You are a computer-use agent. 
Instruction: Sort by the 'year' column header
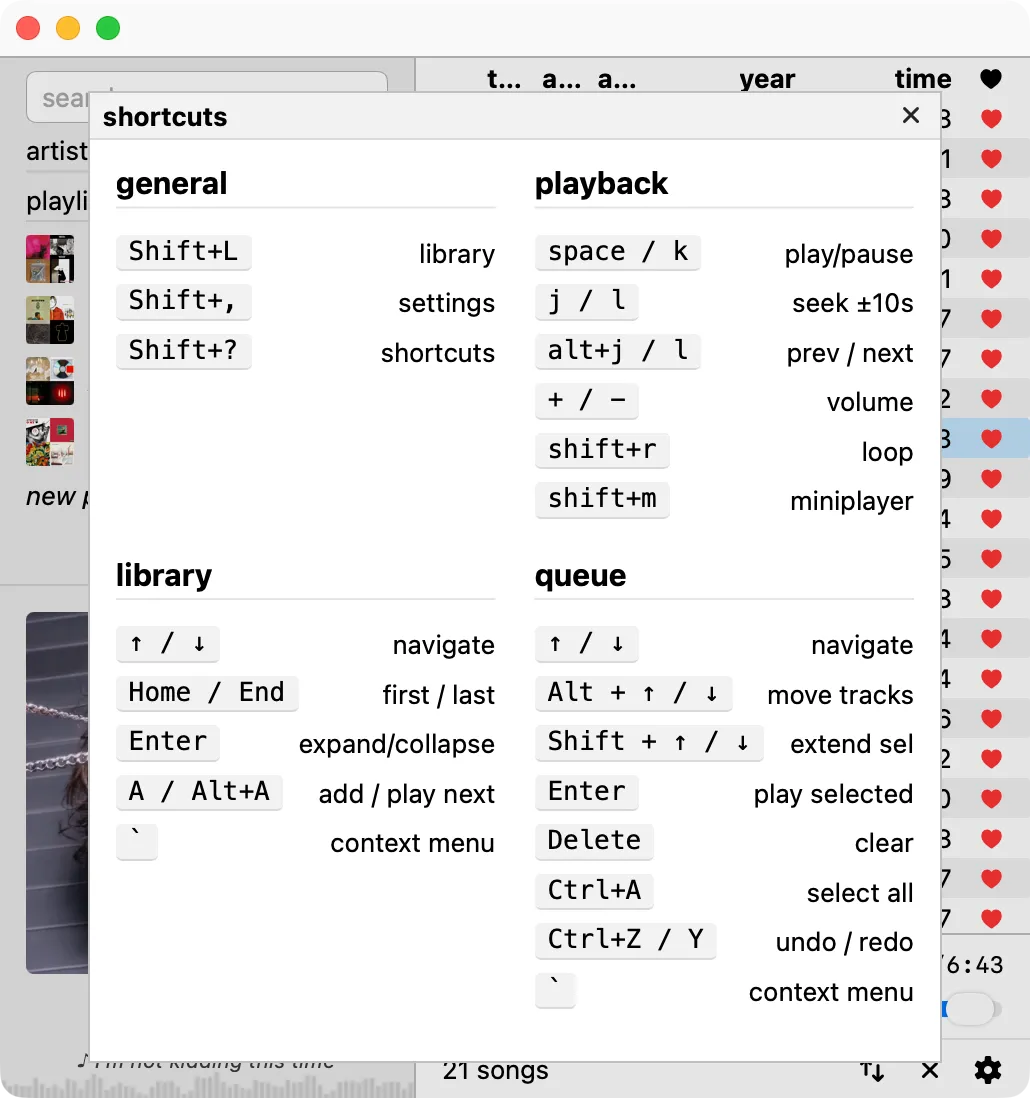767,79
